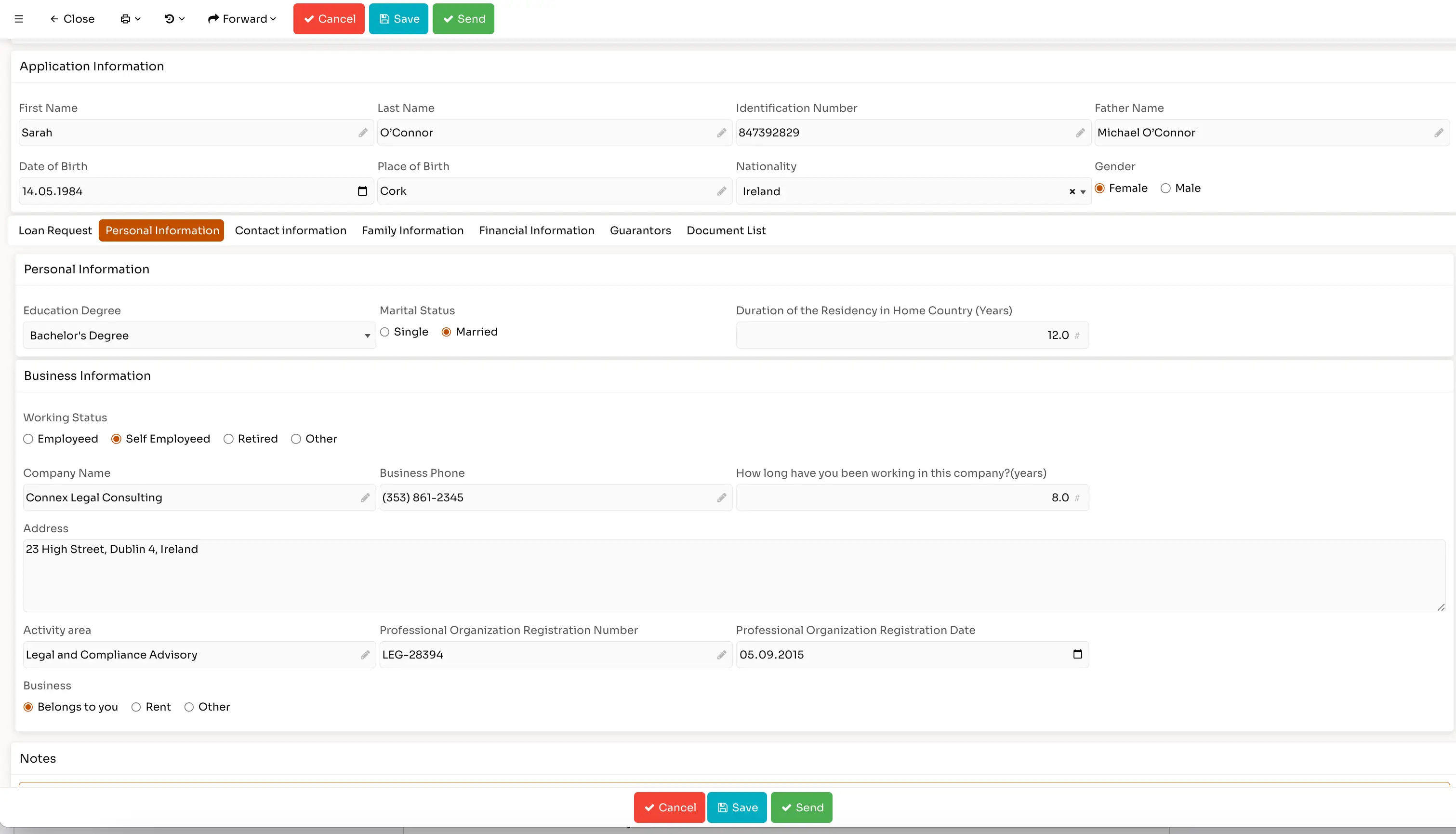Image resolution: width=1456 pixels, height=834 pixels.
Task: Click the history icon in toolbar
Action: 170,19
